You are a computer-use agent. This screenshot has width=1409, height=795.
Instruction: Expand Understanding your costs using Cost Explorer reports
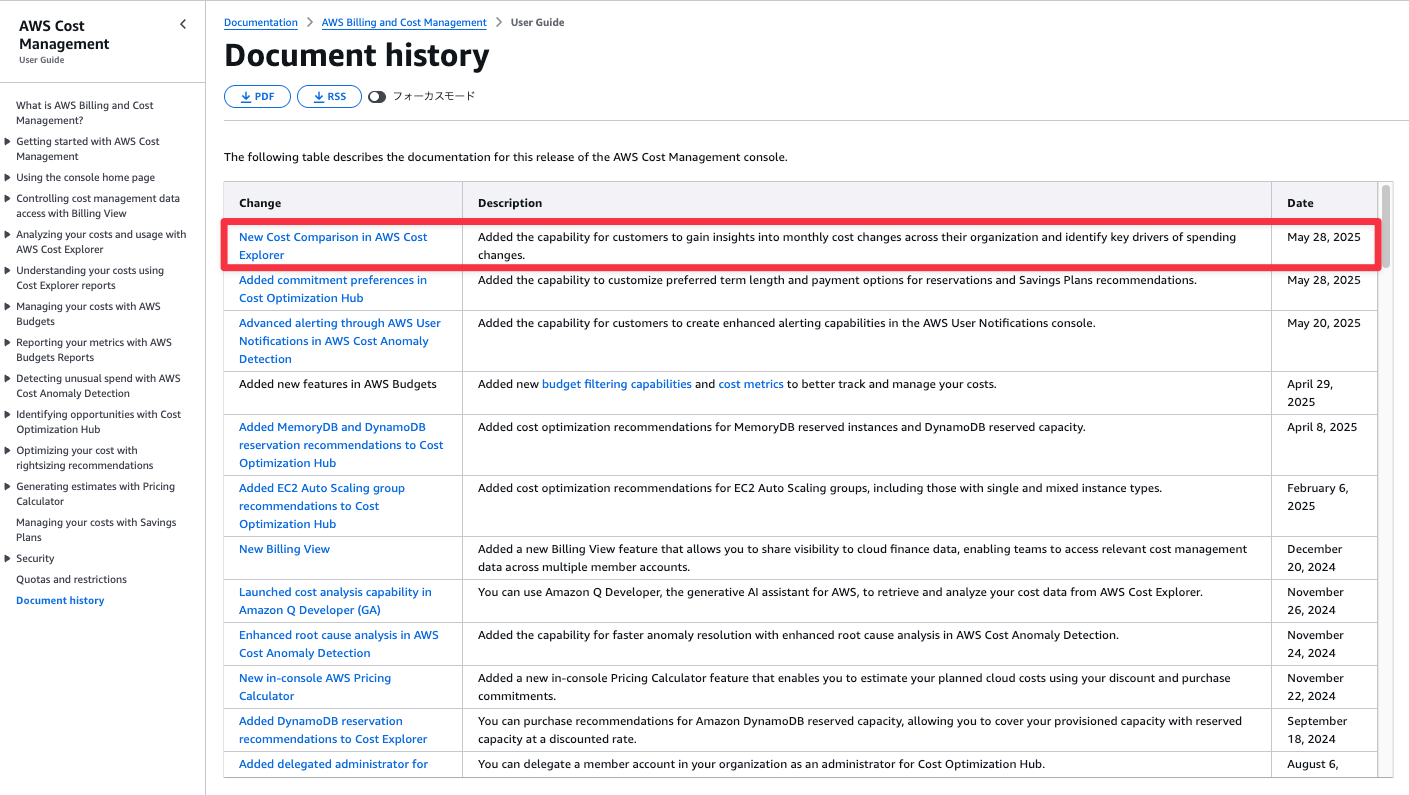(x=8, y=271)
